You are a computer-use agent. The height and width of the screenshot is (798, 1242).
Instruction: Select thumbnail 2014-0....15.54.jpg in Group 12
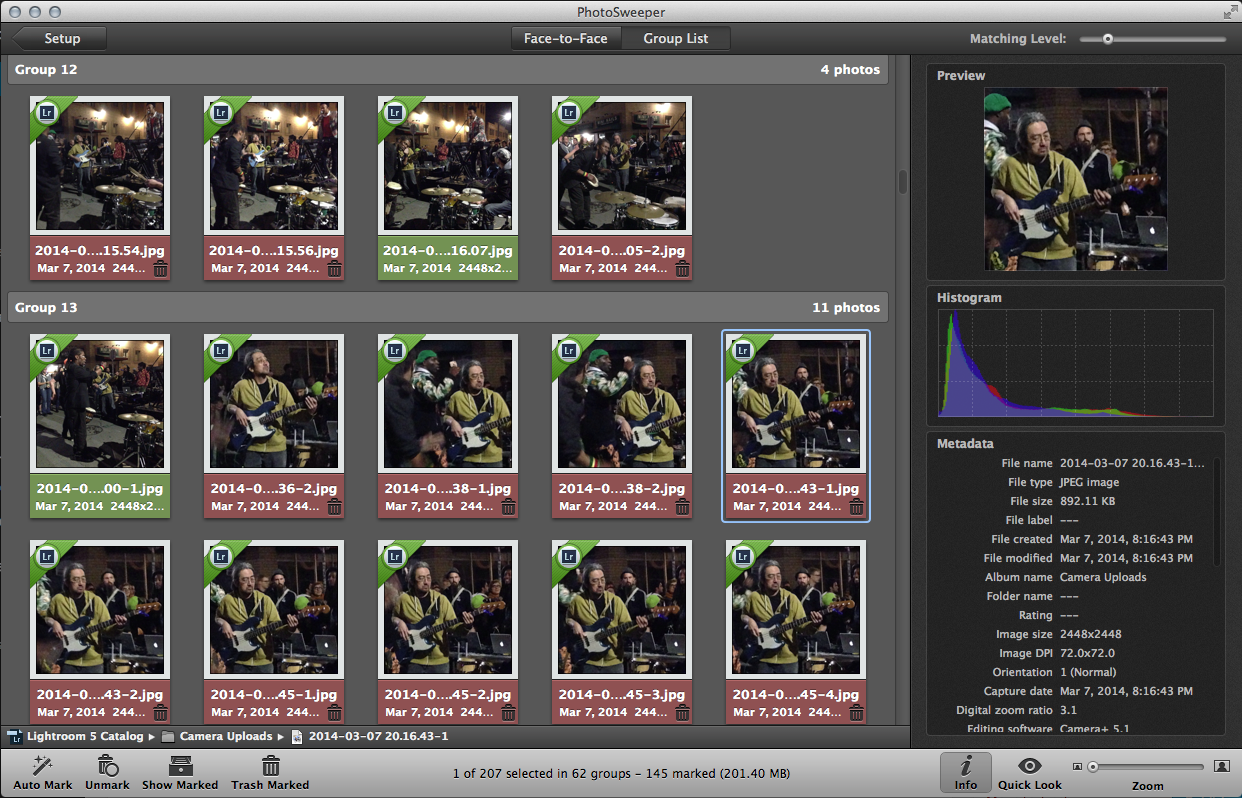[x=100, y=166]
